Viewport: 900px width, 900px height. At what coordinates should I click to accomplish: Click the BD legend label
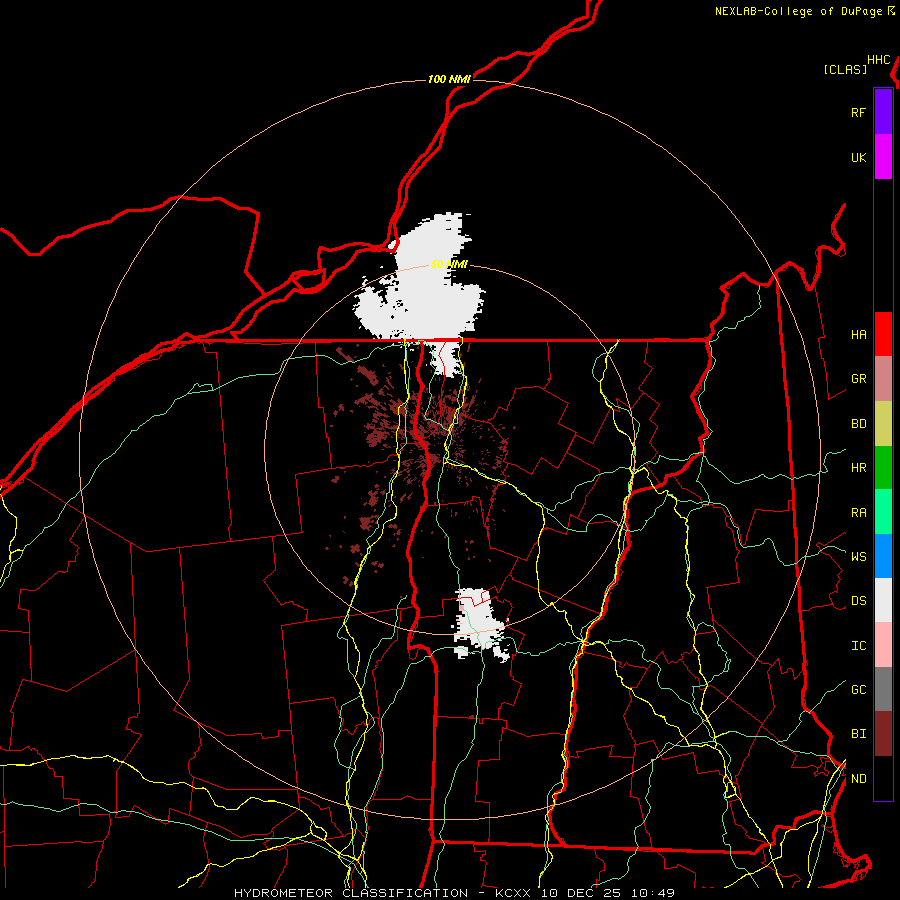[x=858, y=424]
